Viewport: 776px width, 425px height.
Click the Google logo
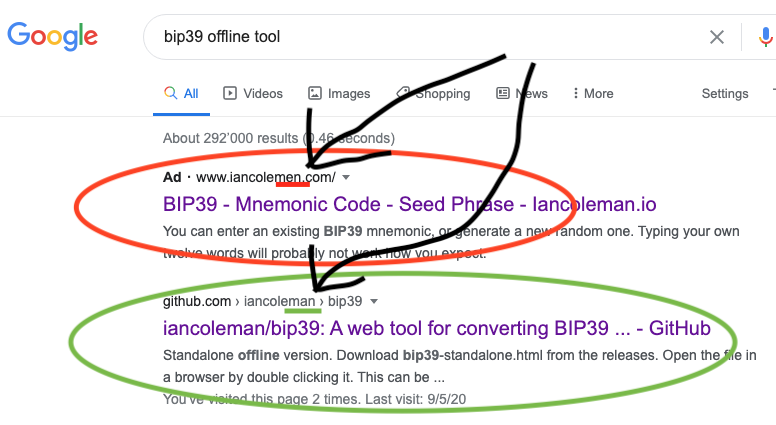tap(52, 36)
